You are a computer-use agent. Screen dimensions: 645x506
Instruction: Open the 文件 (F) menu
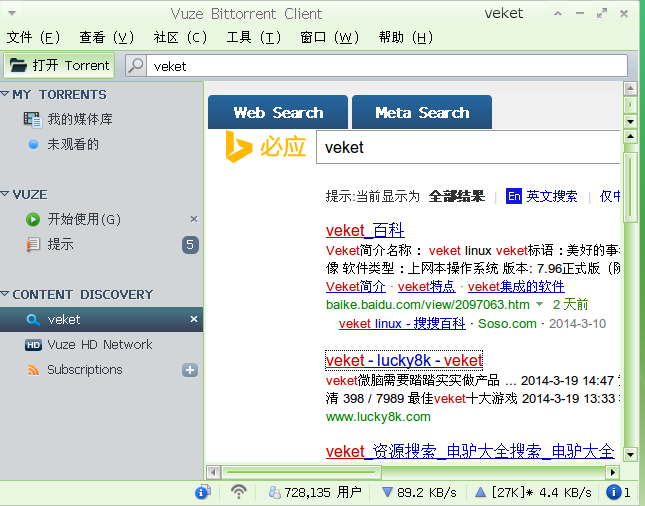pos(33,38)
